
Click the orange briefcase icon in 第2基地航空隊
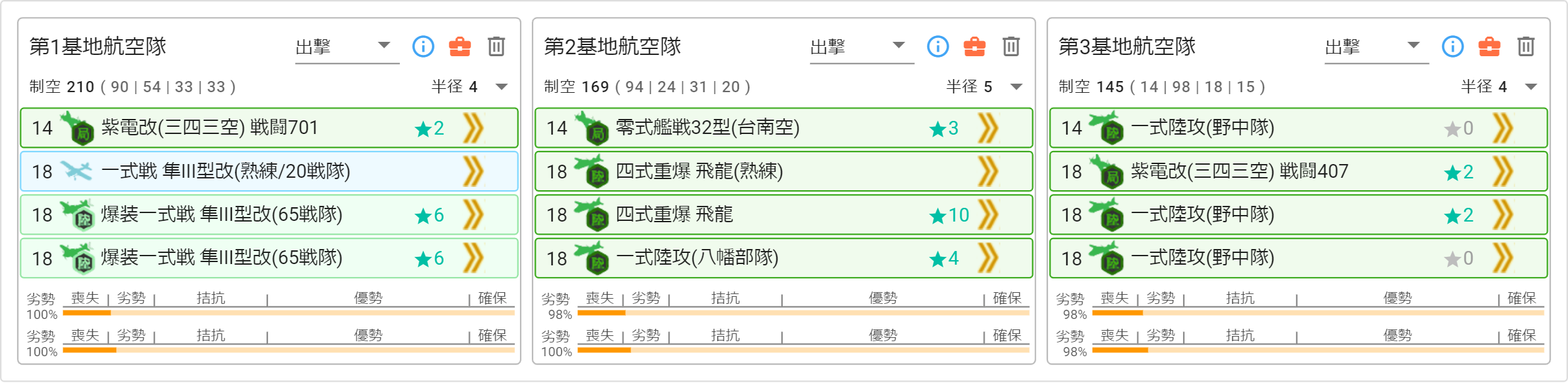tap(975, 46)
